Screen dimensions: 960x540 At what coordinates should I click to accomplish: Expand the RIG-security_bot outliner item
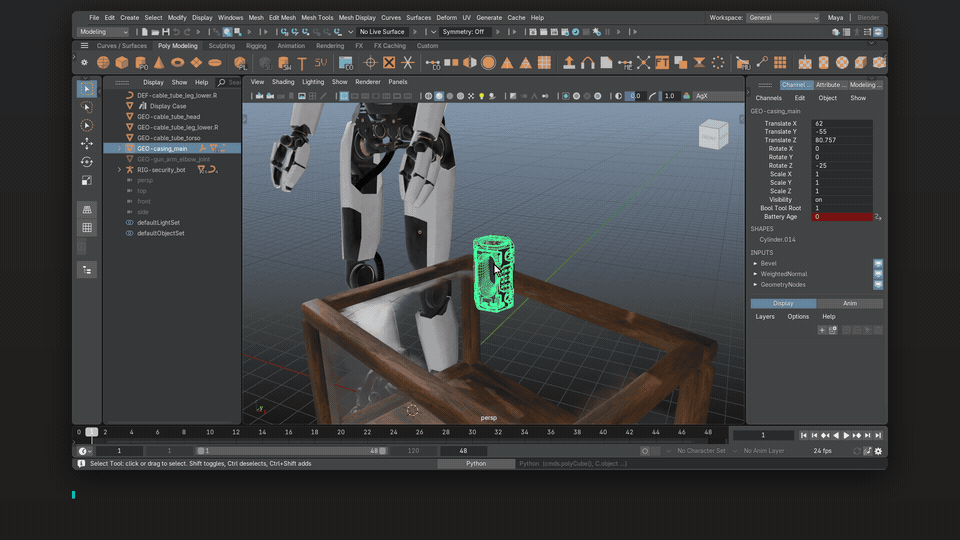tap(119, 170)
